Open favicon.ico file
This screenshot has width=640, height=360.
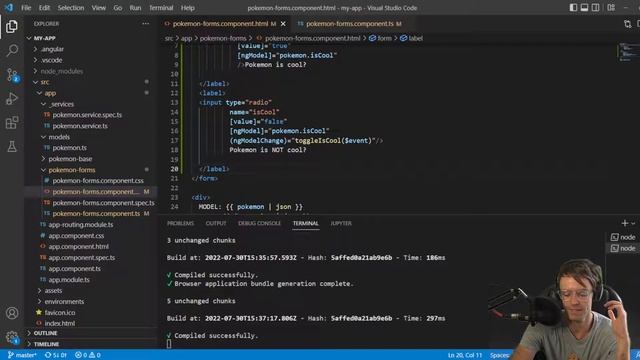[60, 313]
